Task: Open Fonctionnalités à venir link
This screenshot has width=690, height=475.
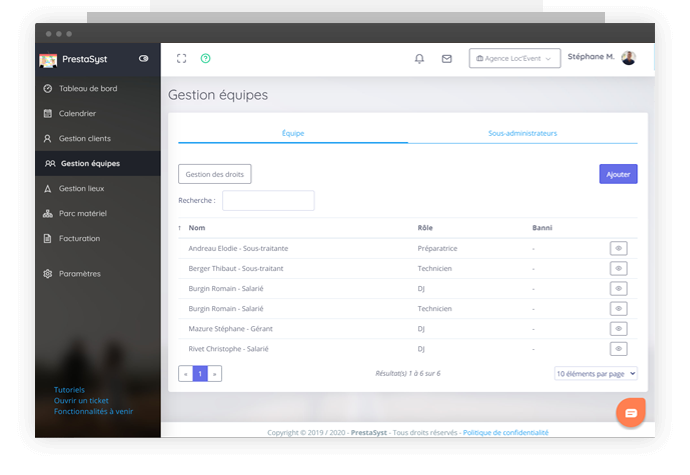Action: (93, 412)
